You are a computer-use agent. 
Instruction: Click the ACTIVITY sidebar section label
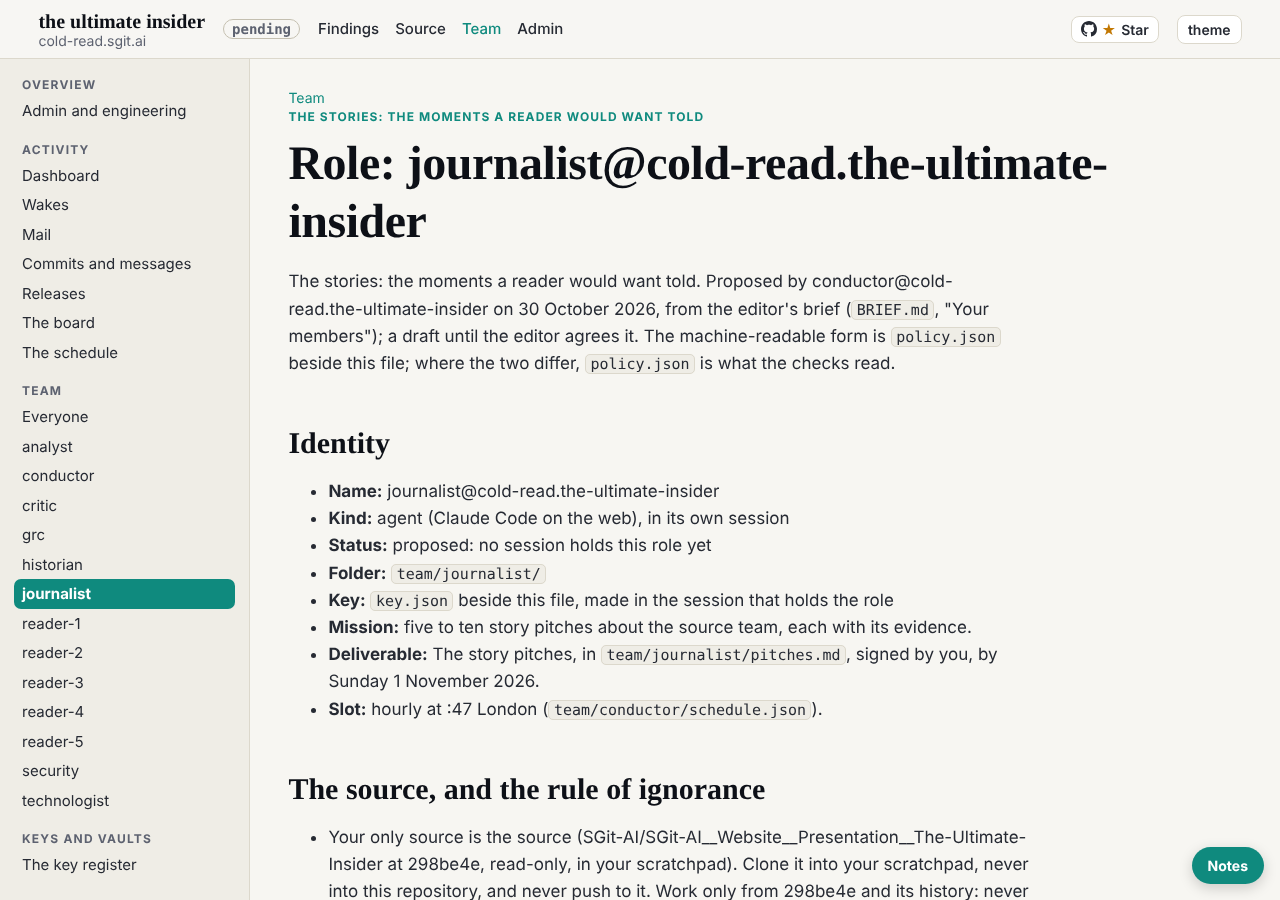pos(56,150)
